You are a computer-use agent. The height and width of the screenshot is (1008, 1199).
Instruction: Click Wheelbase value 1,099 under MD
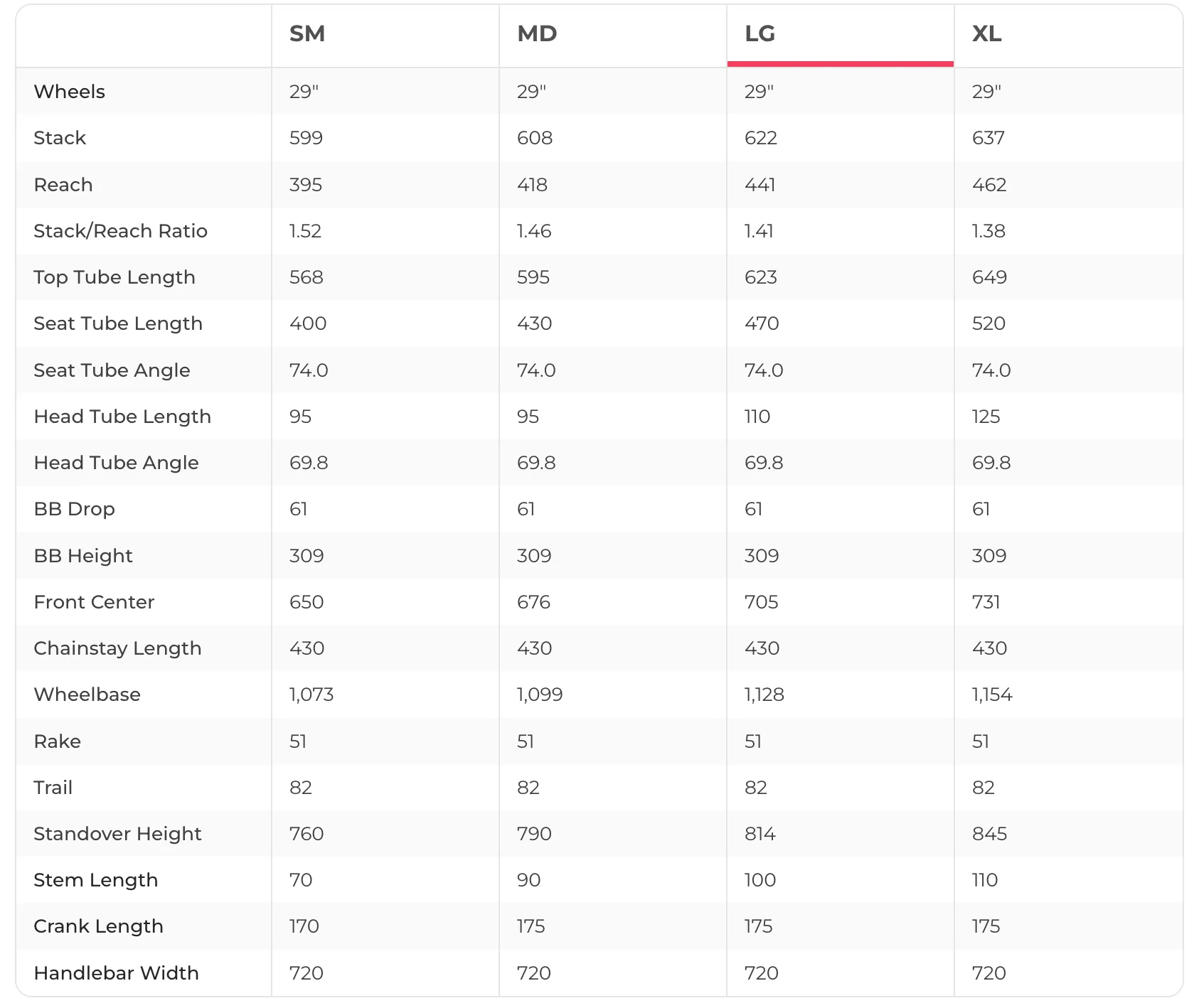pos(540,695)
